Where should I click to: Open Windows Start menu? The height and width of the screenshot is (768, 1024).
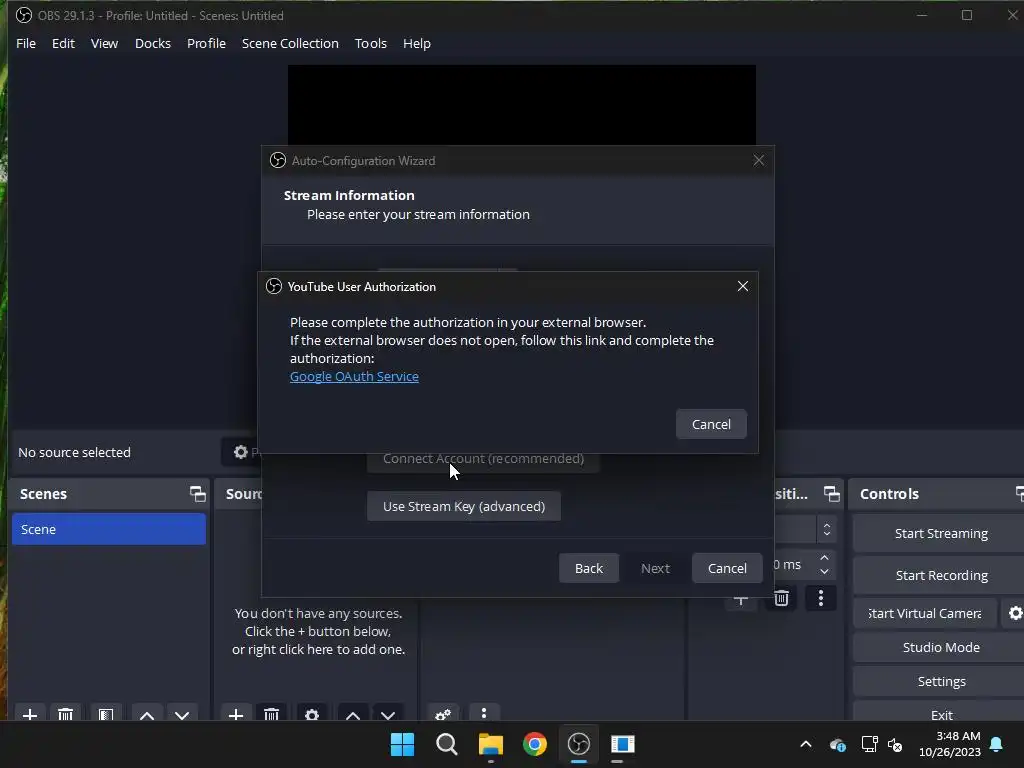402,744
